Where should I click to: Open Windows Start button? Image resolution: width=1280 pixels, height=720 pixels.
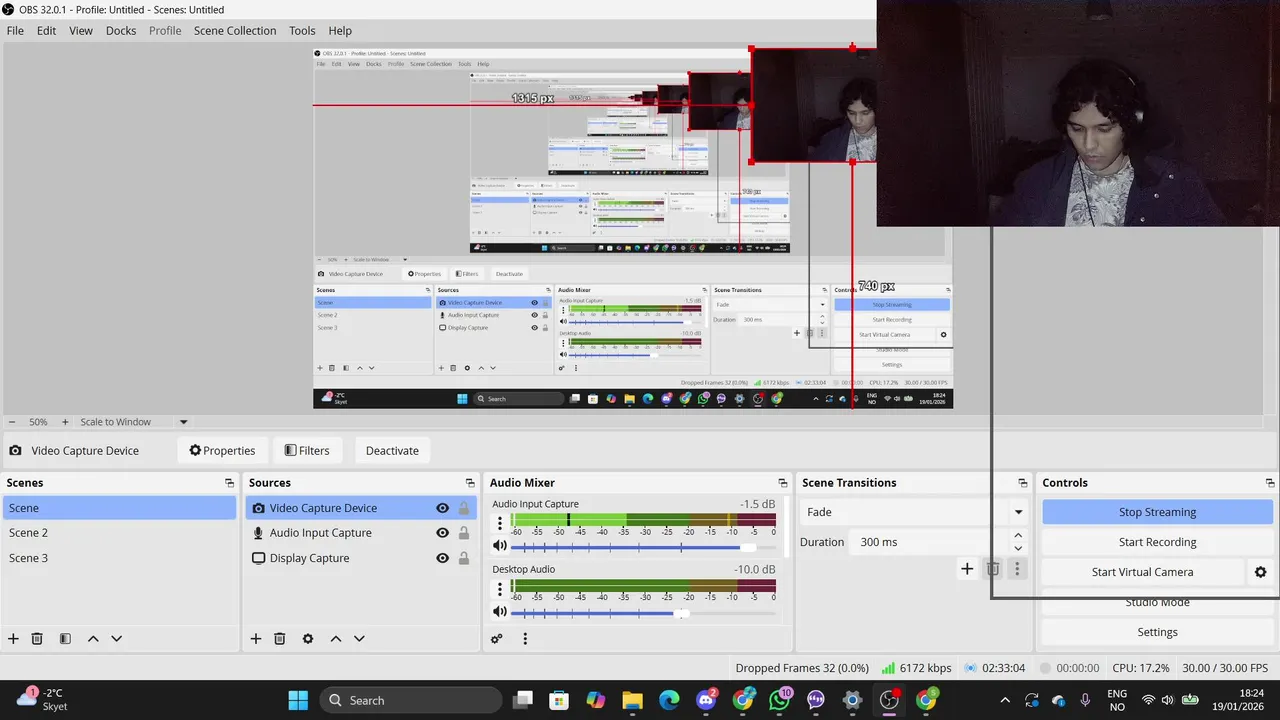[298, 700]
